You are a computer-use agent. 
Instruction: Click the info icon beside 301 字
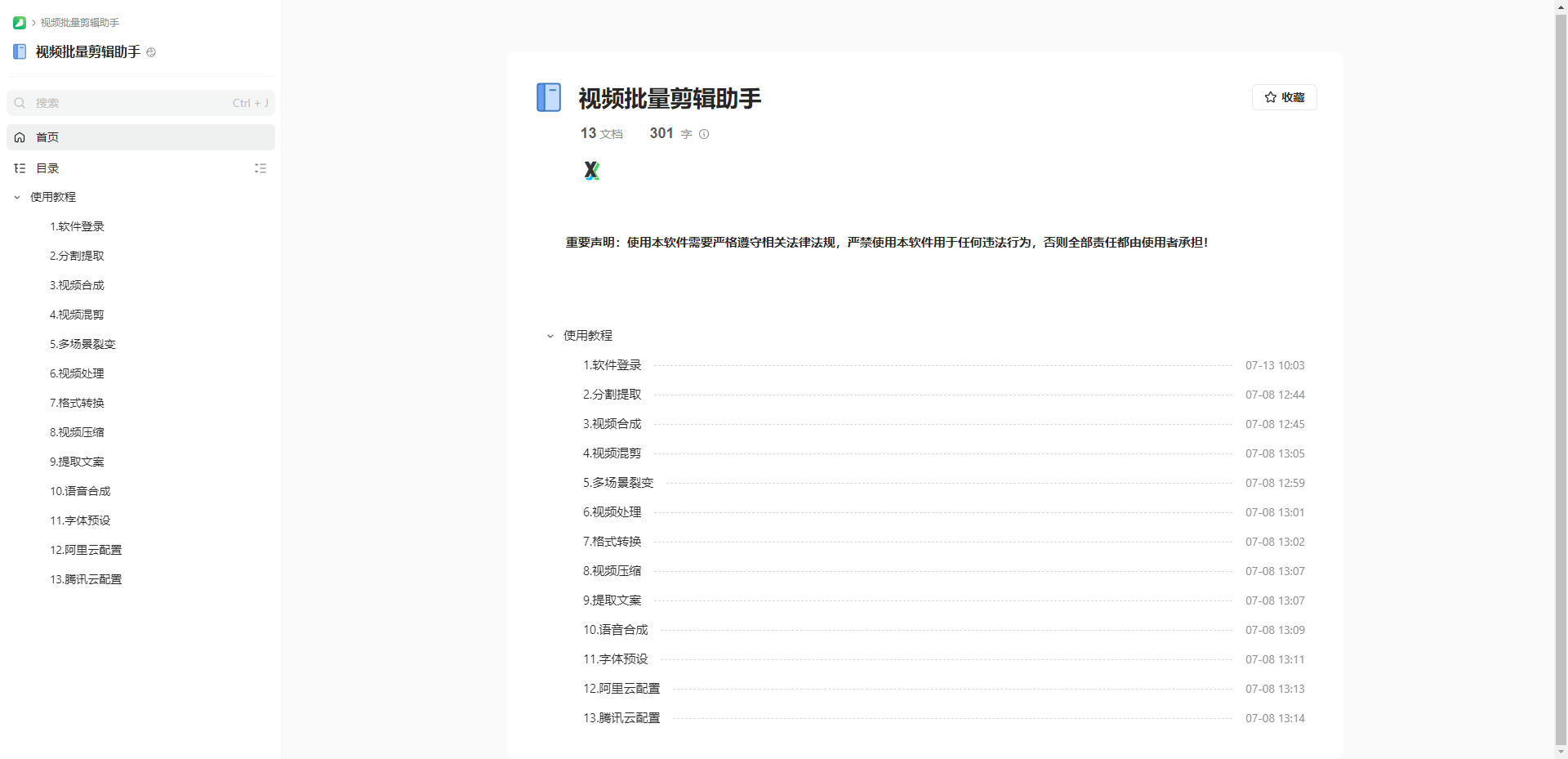point(704,134)
